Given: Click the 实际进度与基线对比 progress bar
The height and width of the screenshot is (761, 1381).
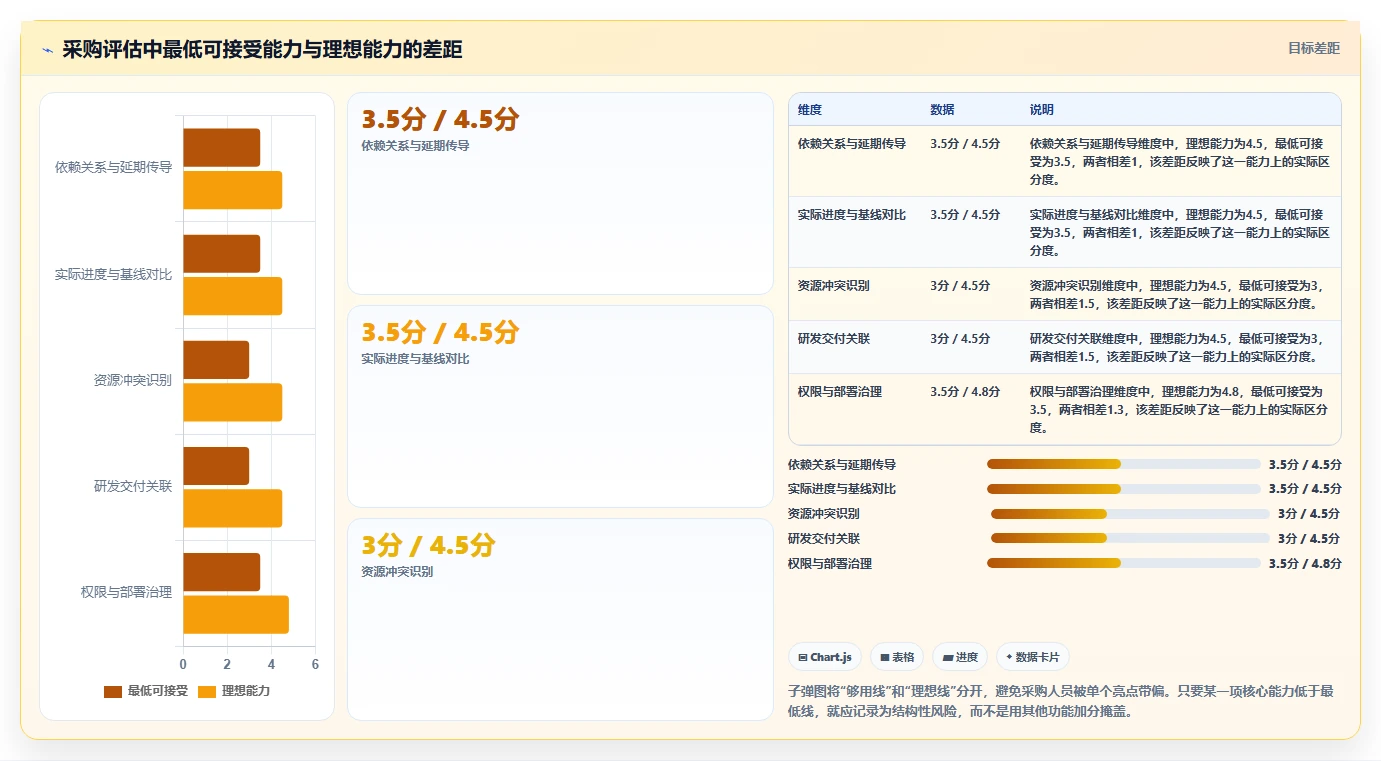Looking at the screenshot, I should (1123, 489).
